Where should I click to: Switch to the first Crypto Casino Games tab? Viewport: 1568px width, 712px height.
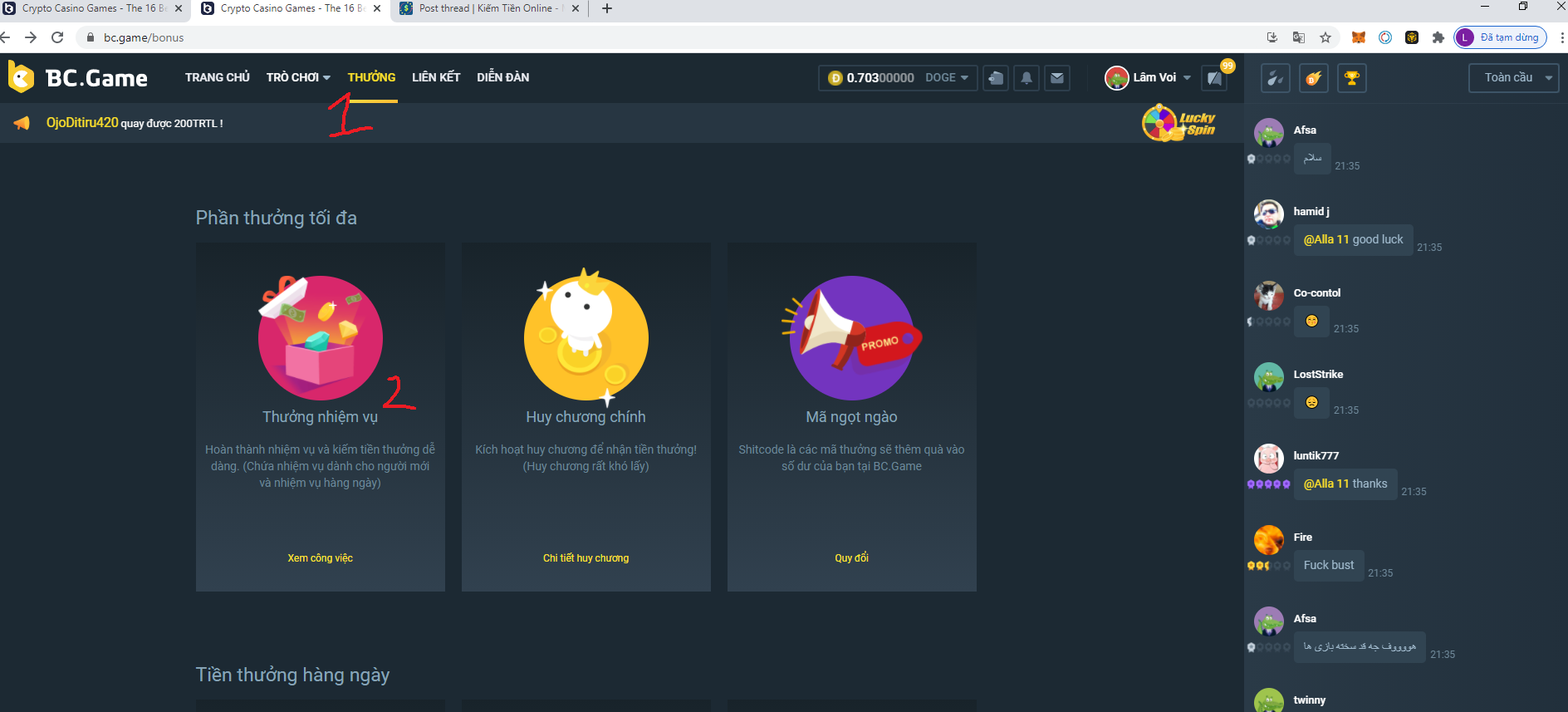pos(94,8)
